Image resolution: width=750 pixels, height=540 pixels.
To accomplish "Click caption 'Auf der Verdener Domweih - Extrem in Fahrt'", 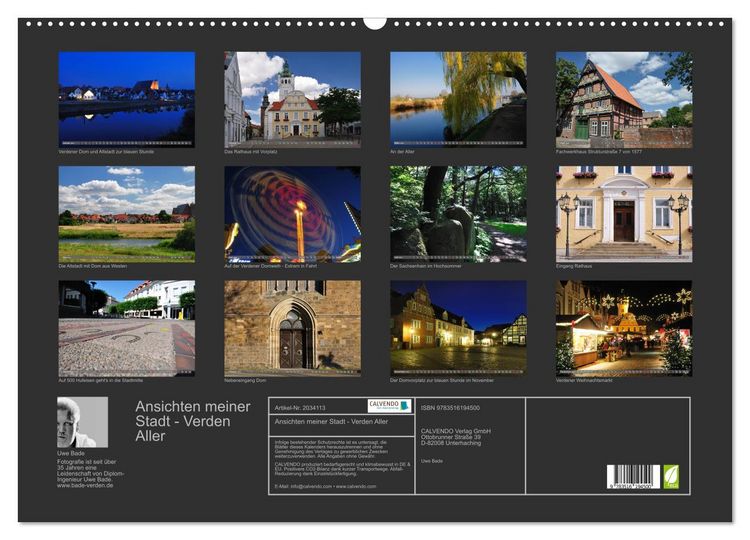I will pyautogui.click(x=271, y=266).
